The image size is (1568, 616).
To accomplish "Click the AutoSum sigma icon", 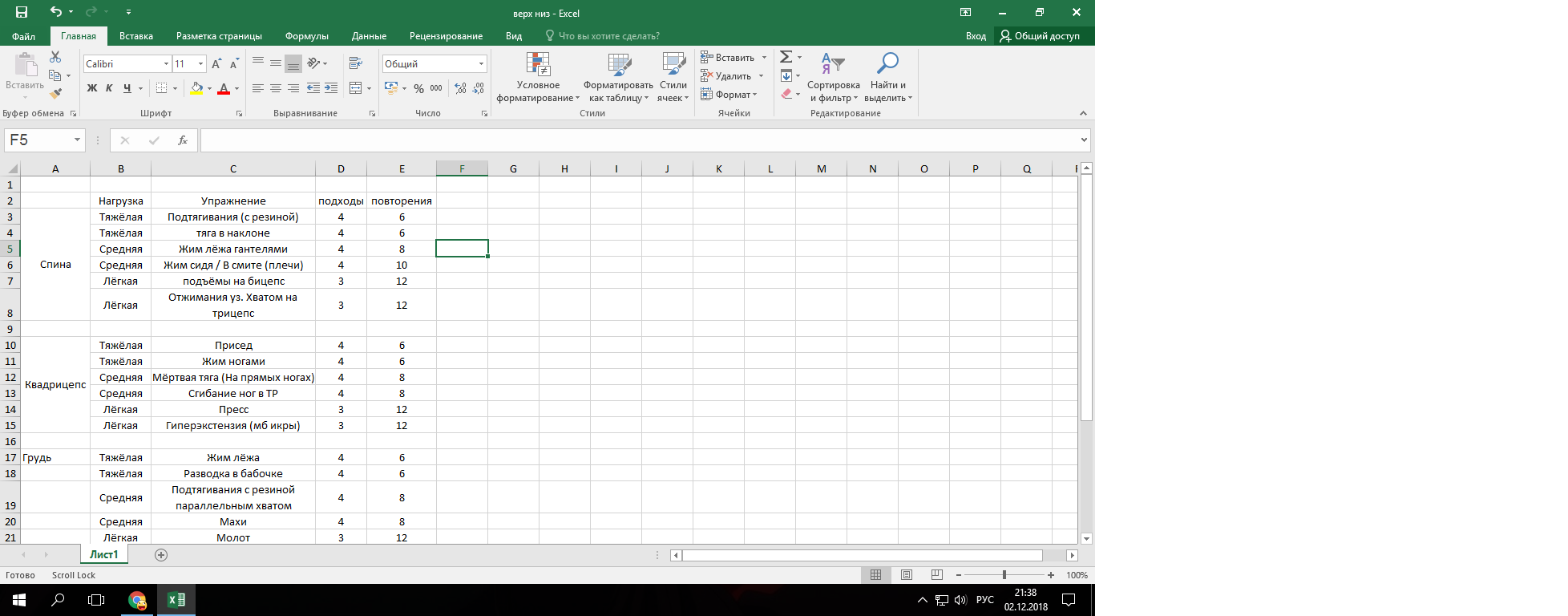I will [x=786, y=57].
